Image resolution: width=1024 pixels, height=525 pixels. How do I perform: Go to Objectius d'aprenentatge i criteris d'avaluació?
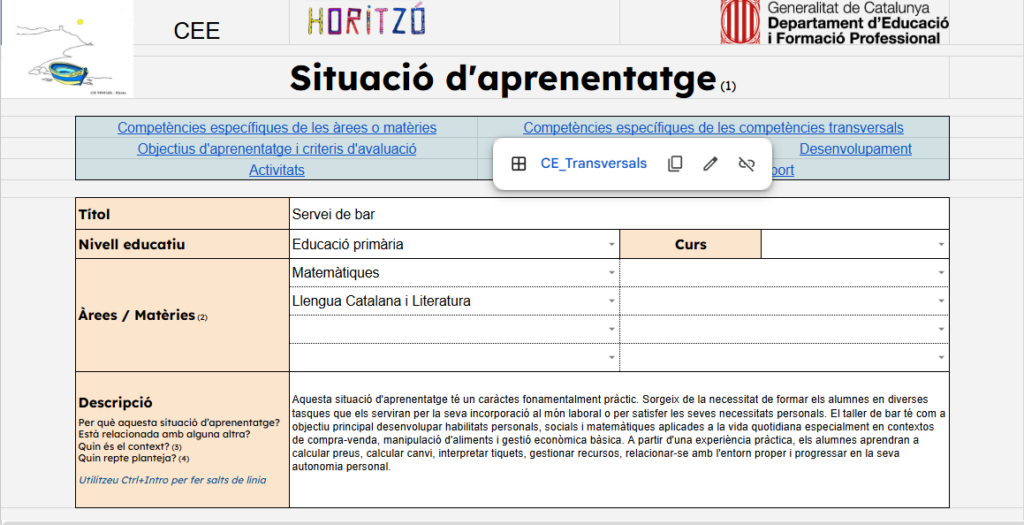277,149
